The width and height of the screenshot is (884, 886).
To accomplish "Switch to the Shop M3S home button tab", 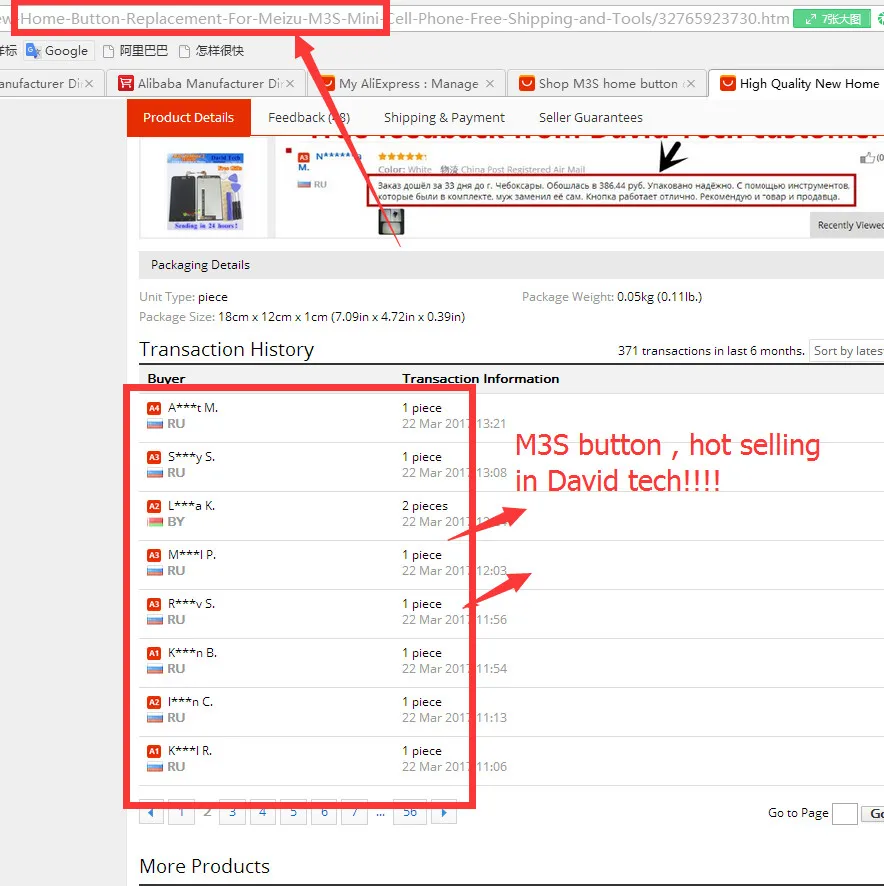I will point(608,84).
